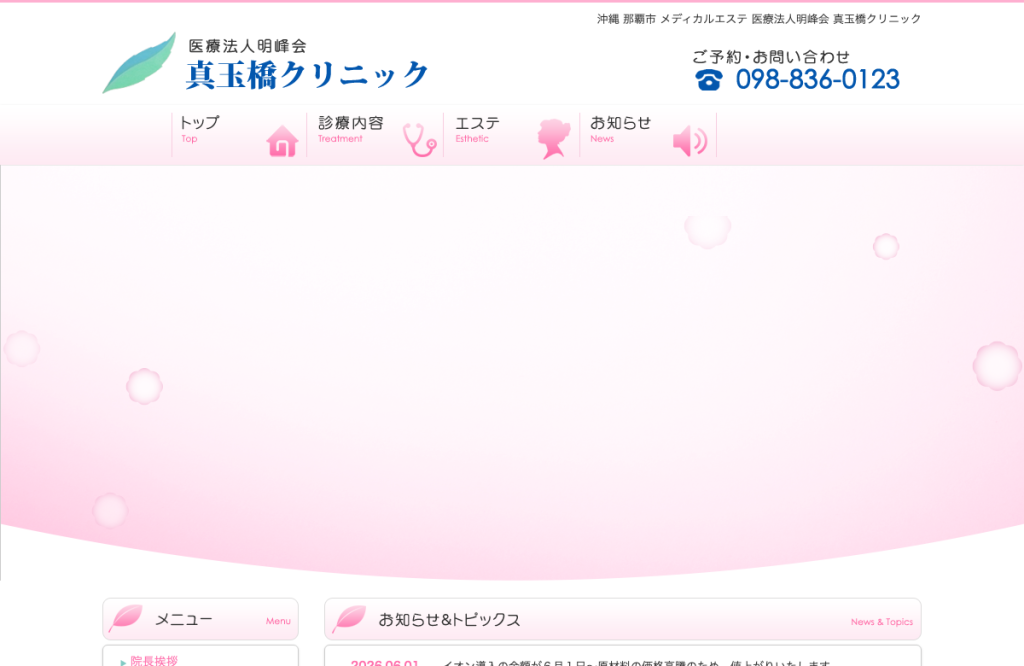The width and height of the screenshot is (1024, 666).
Task: Open the お知らせ News menu item
Action: [x=648, y=135]
